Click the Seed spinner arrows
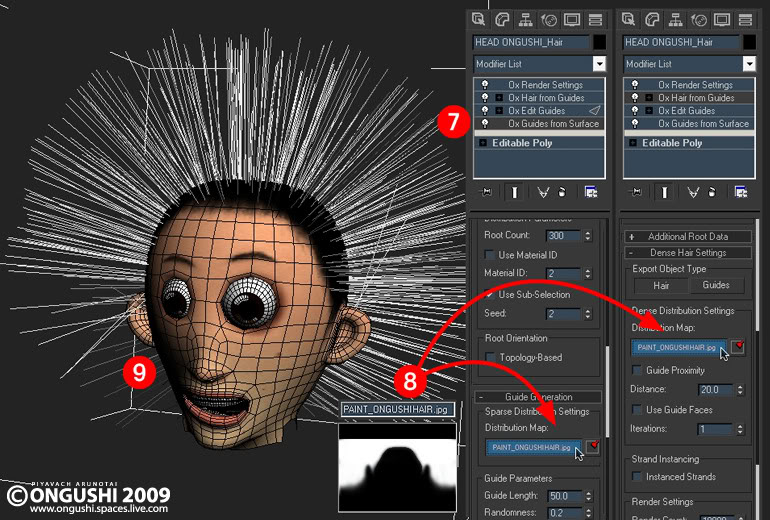770x520 pixels. [x=588, y=314]
